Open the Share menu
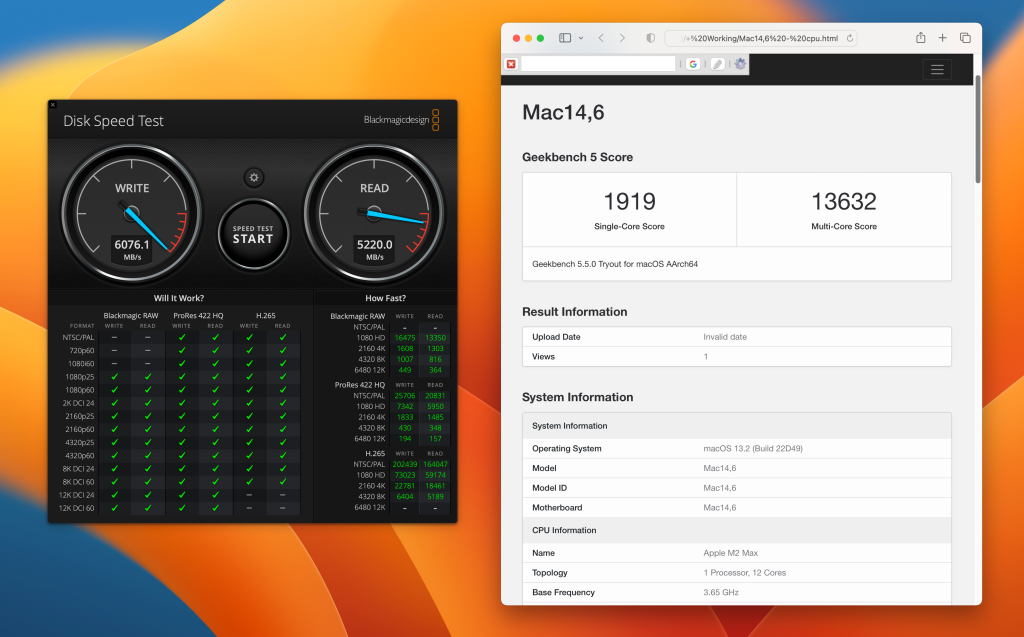The height and width of the screenshot is (637, 1024). pyautogui.click(x=920, y=38)
